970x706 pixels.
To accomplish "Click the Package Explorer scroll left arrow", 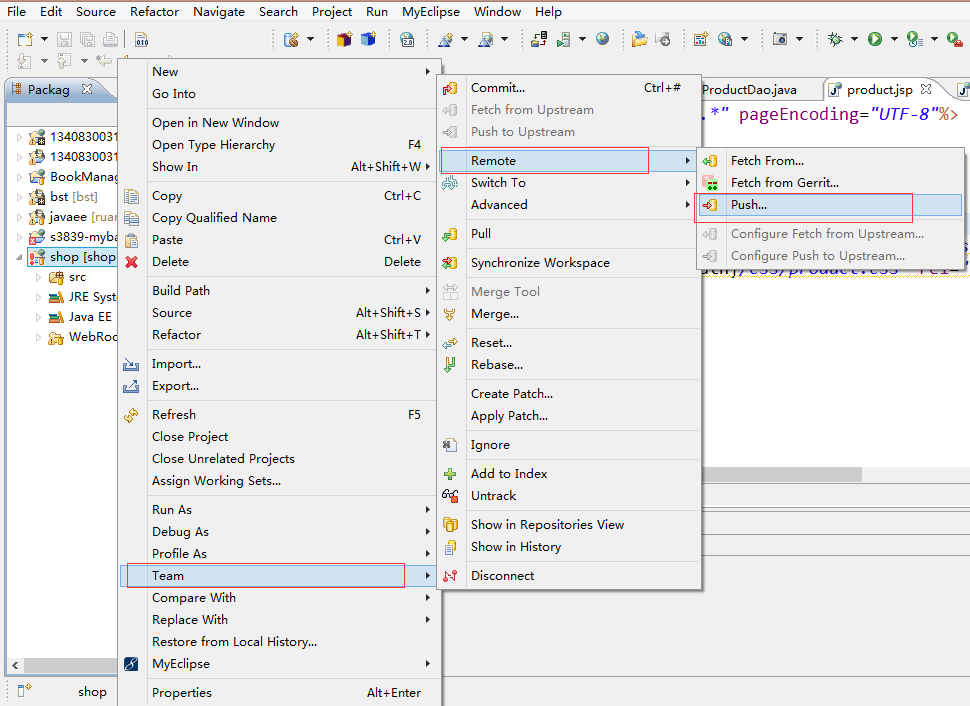I will coord(15,665).
